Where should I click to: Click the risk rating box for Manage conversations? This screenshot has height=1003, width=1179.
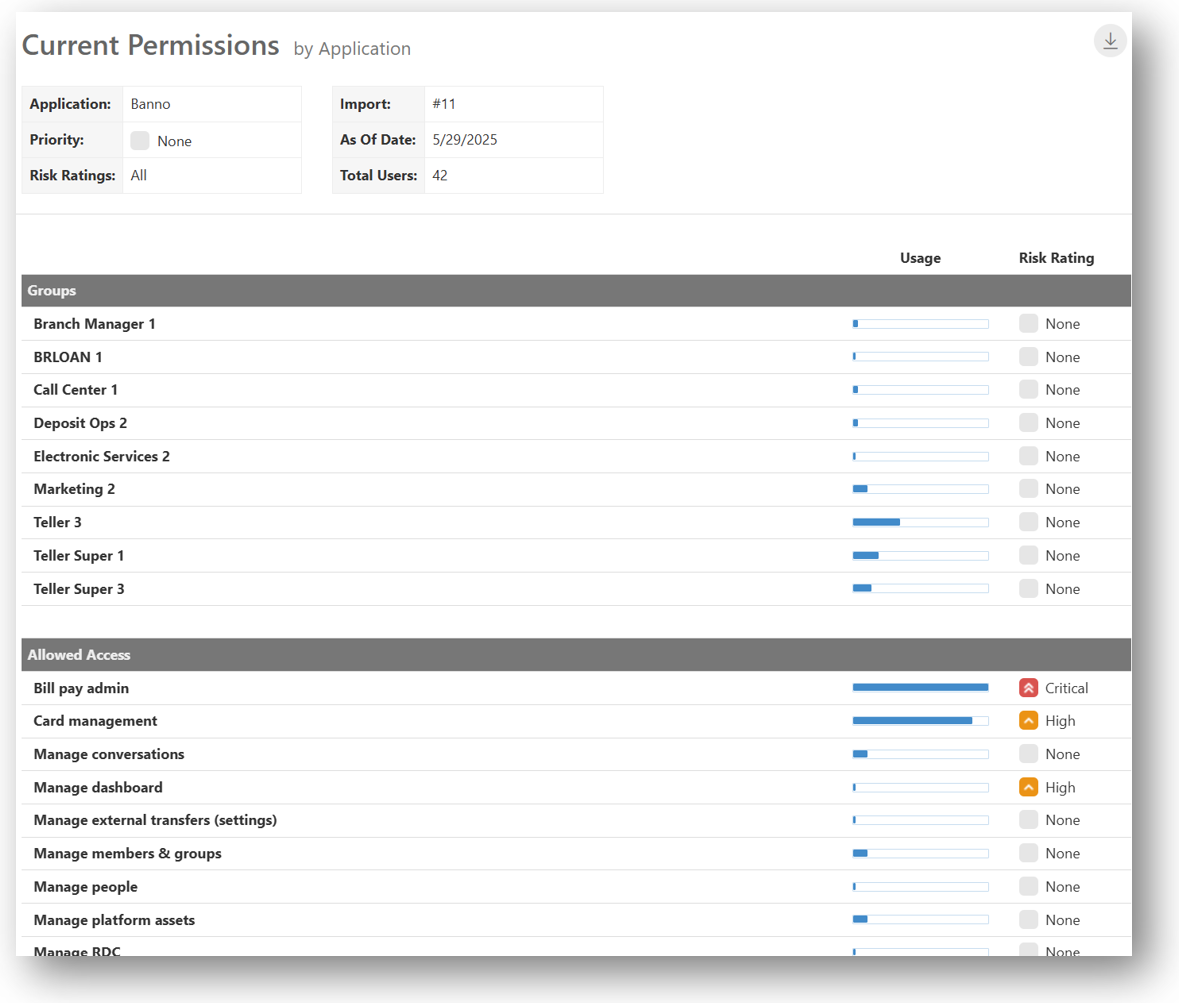coord(1028,754)
